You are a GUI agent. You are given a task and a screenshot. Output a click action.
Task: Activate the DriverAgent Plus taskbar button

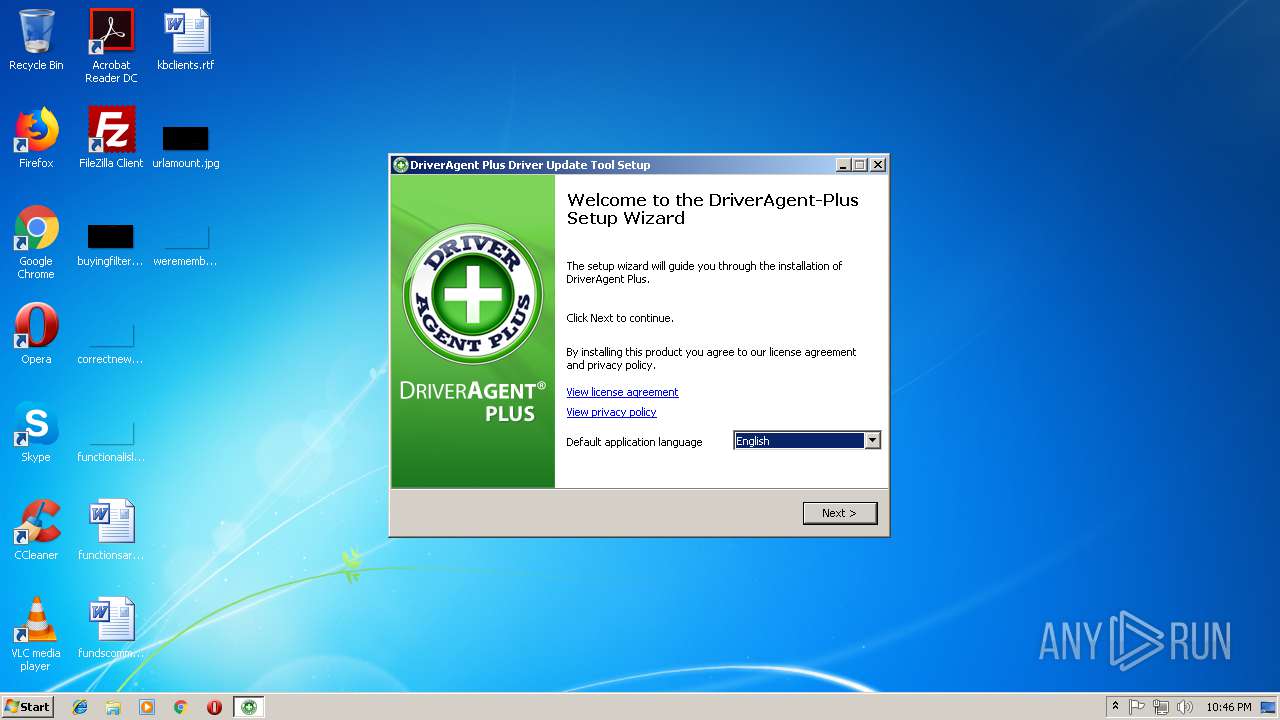point(249,707)
